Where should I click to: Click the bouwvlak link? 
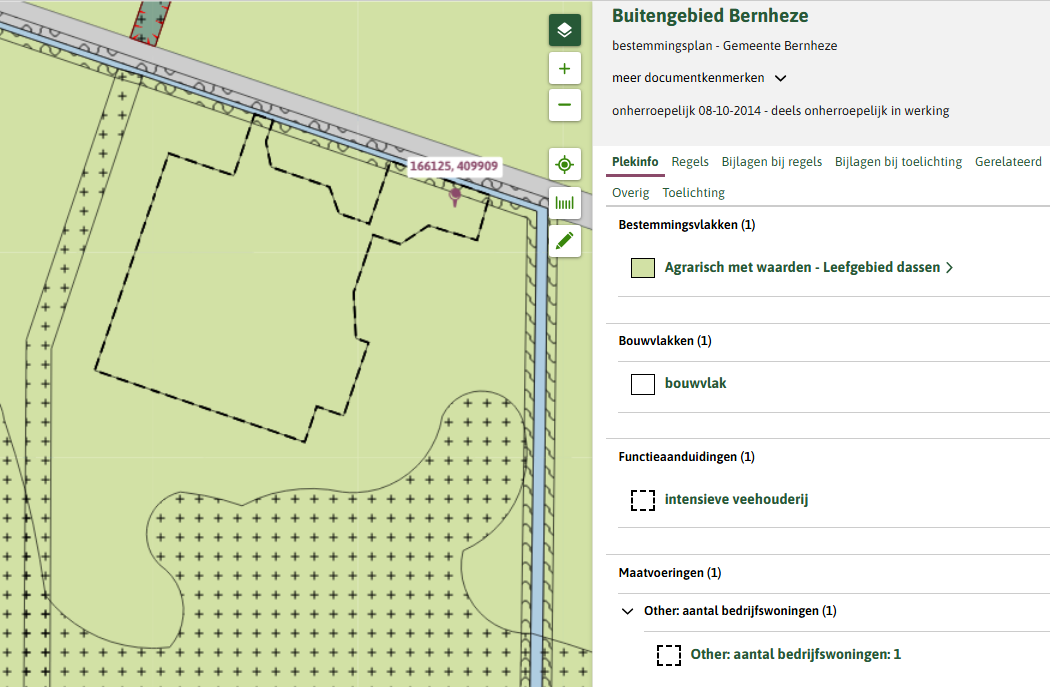click(695, 383)
